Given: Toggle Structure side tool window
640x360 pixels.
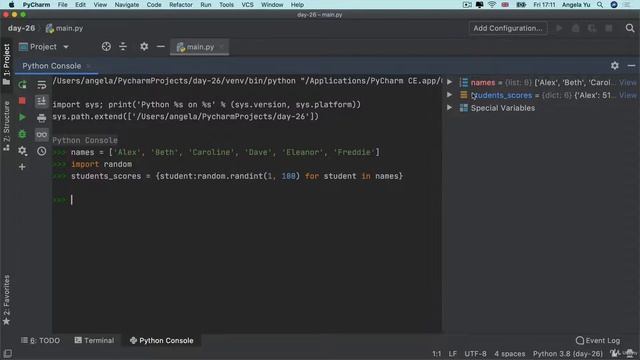Looking at the screenshot, I should tap(6, 126).
